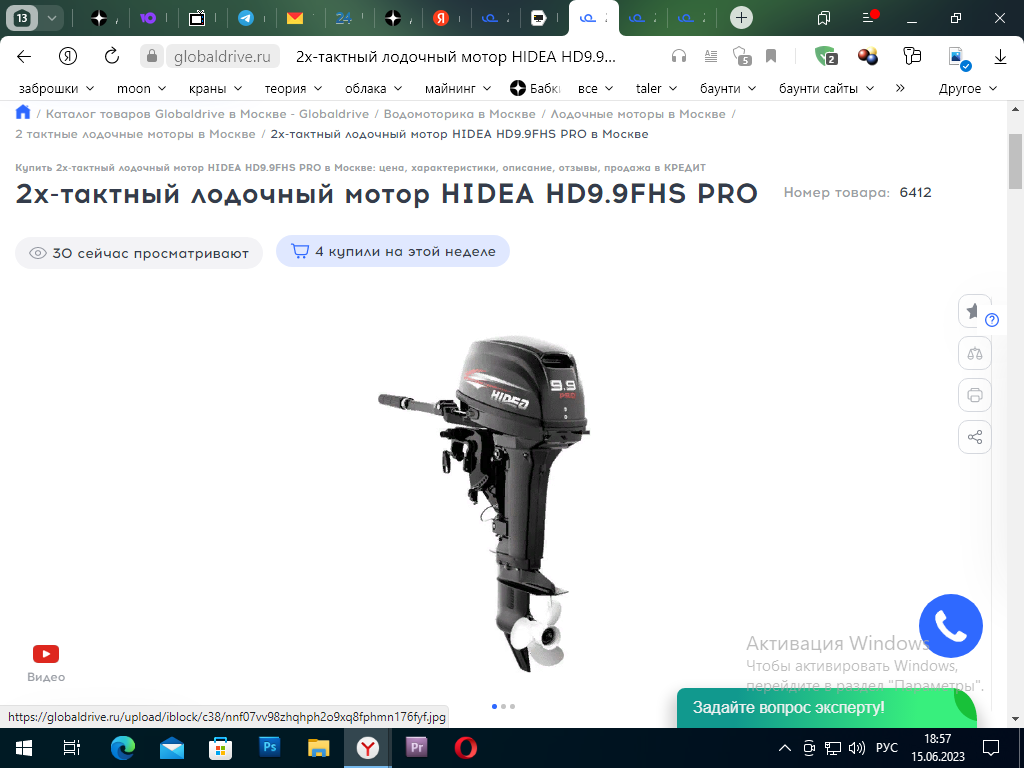The width and height of the screenshot is (1024, 768).
Task: Enable reader mode icon
Action: pyautogui.click(x=711, y=56)
